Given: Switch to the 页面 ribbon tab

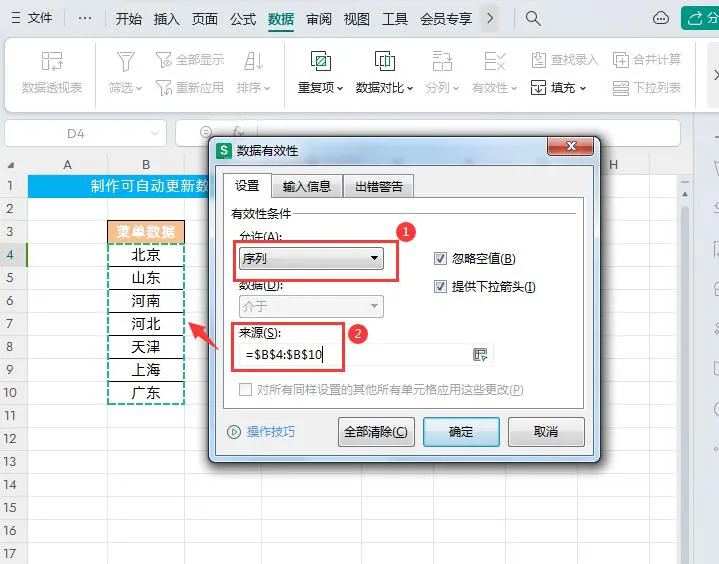Looking at the screenshot, I should point(205,19).
